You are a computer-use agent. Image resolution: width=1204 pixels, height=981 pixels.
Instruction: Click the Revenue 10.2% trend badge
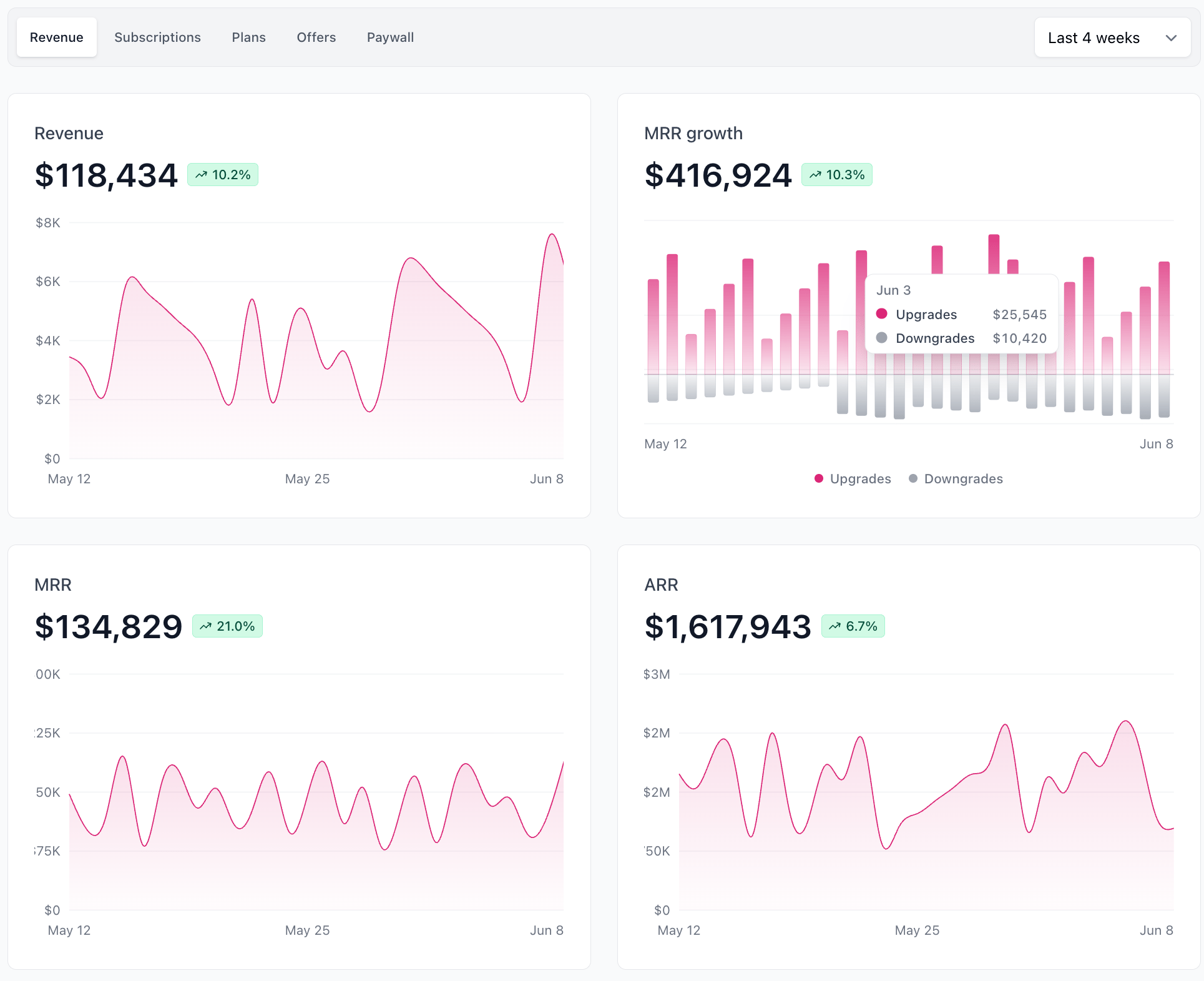tap(223, 175)
